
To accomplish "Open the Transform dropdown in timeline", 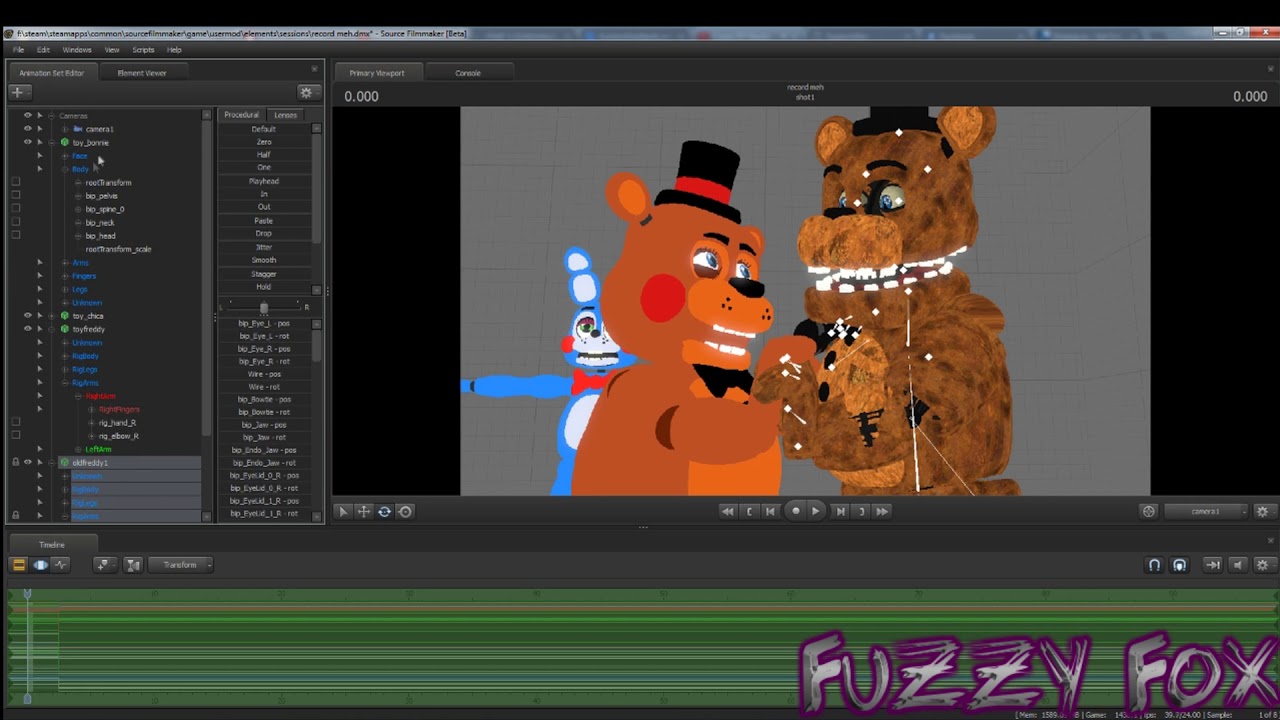I will tap(181, 565).
